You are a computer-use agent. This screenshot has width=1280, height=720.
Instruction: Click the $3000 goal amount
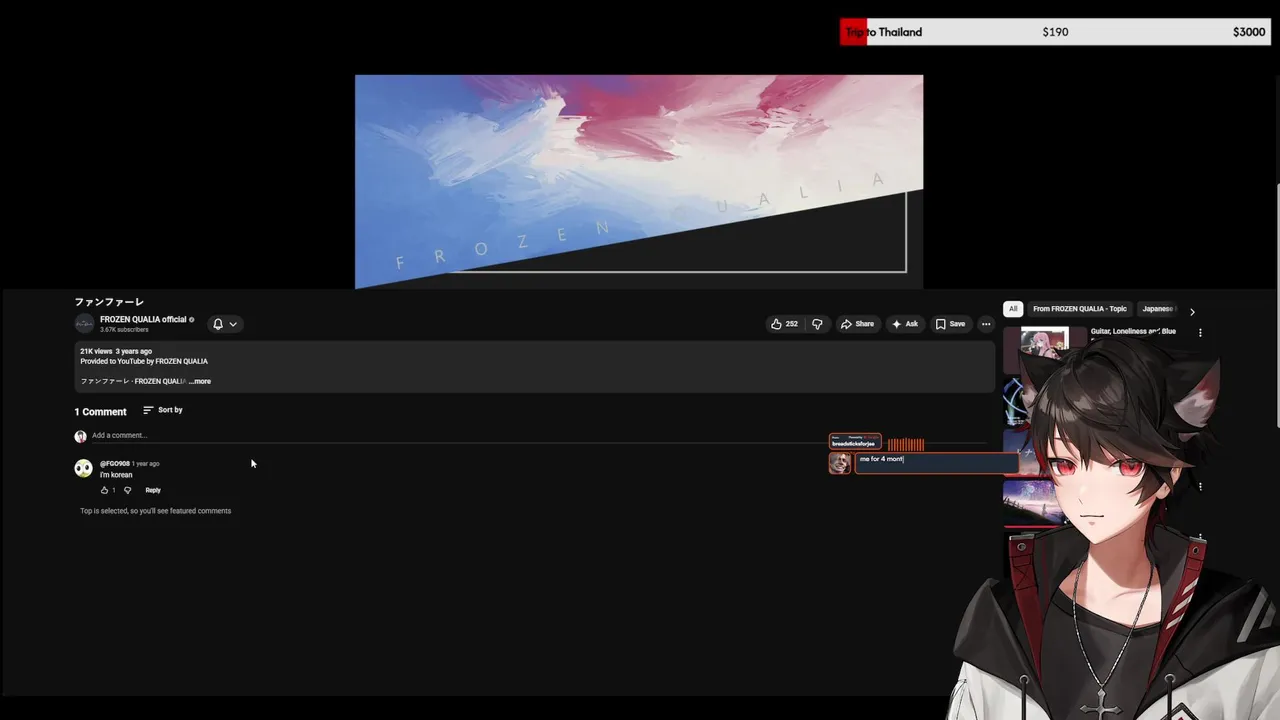click(1249, 32)
